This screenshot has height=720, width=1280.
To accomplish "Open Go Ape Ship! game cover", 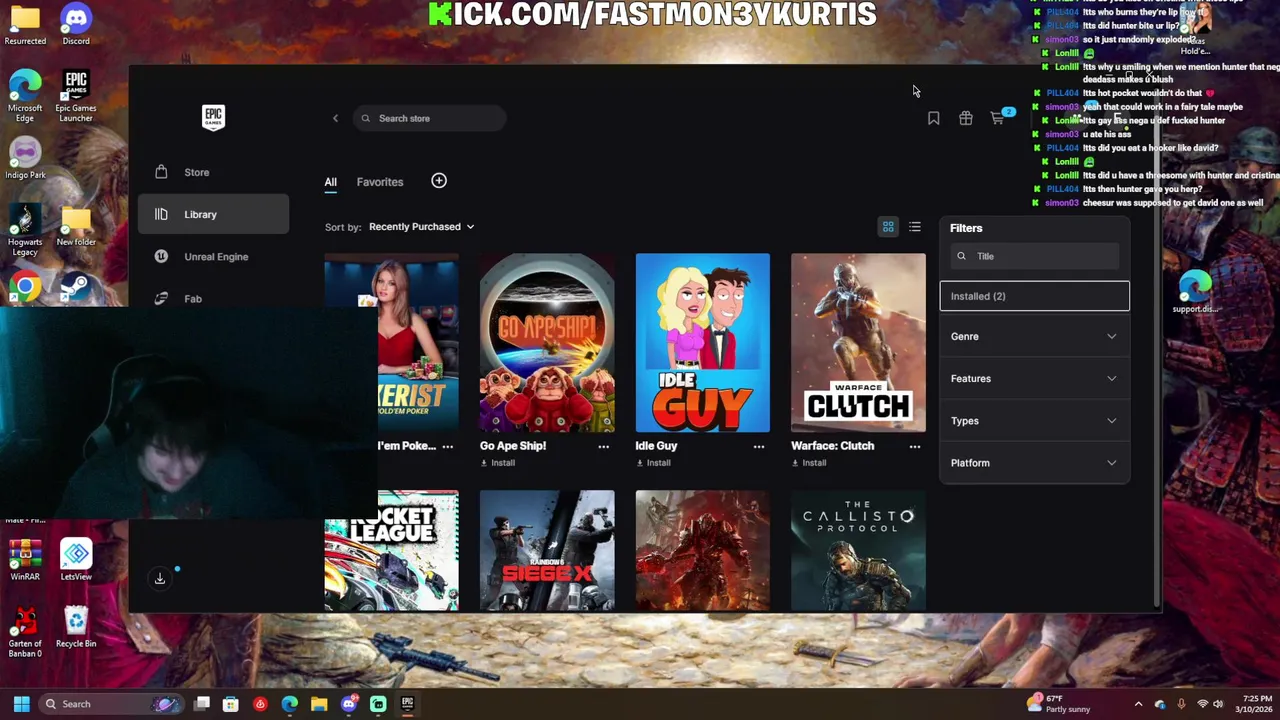I will tap(547, 343).
